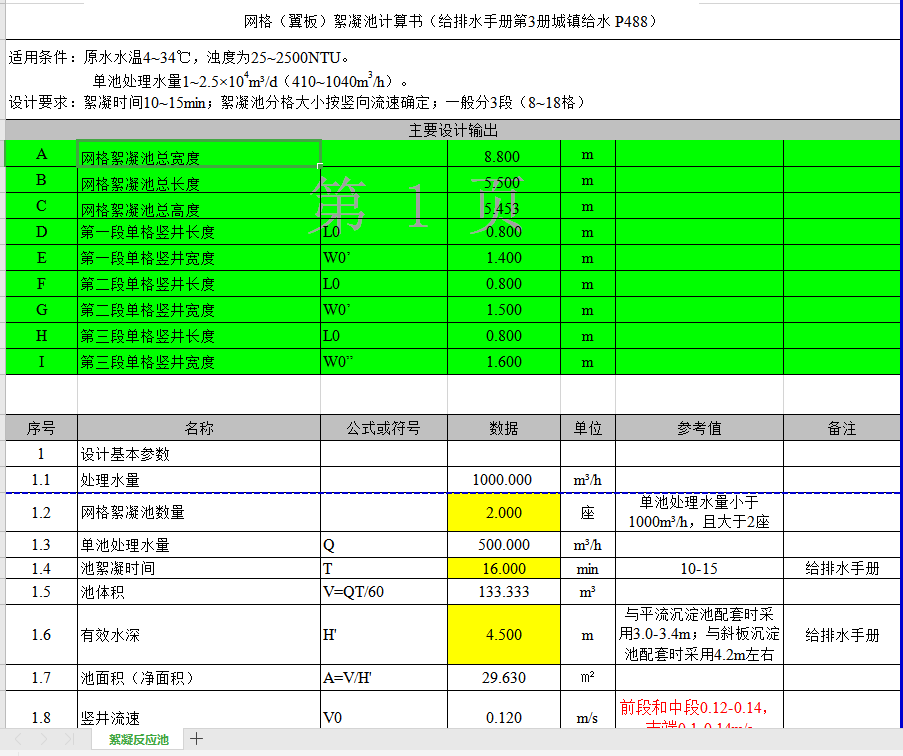Screen dimensions: 903x756
Task: Select the L0 symbol in the 第三段单格竖井长度 row
Action: [x=384, y=336]
